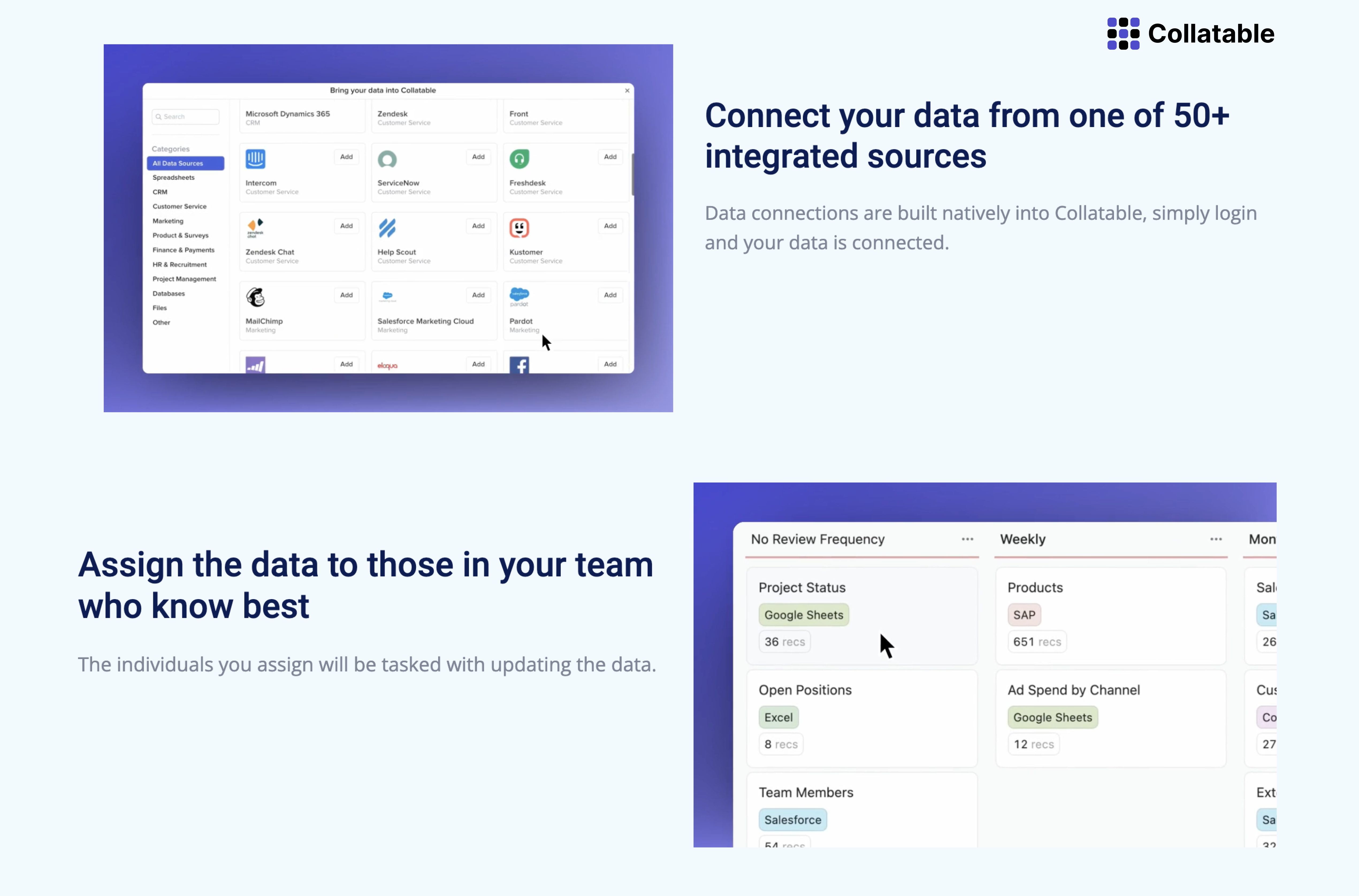Select the Finance & Payments category

coord(183,250)
